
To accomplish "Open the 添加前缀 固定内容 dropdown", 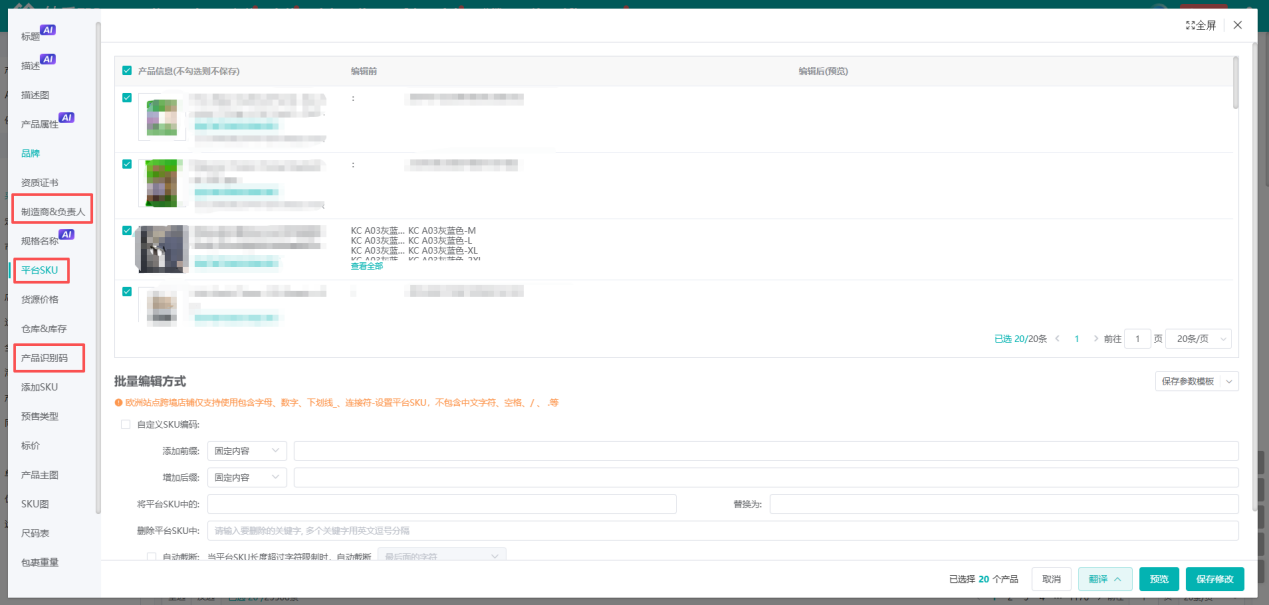I will (247, 451).
